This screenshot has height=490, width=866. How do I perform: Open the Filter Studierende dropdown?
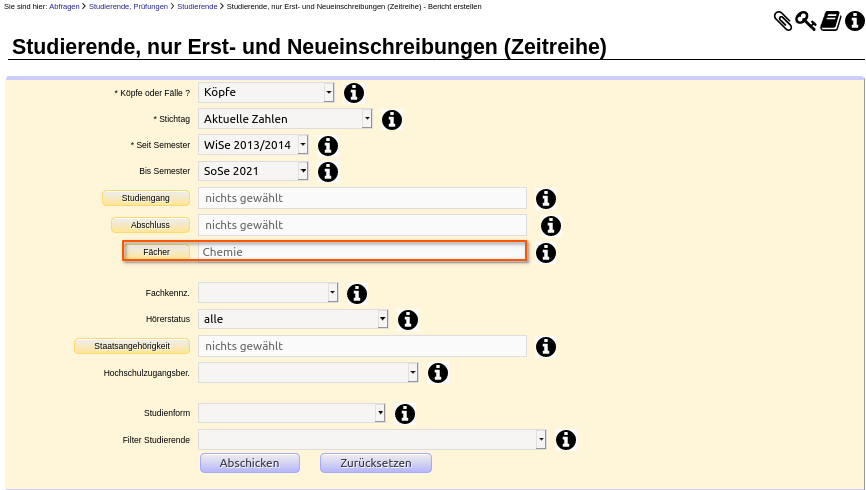coord(372,440)
